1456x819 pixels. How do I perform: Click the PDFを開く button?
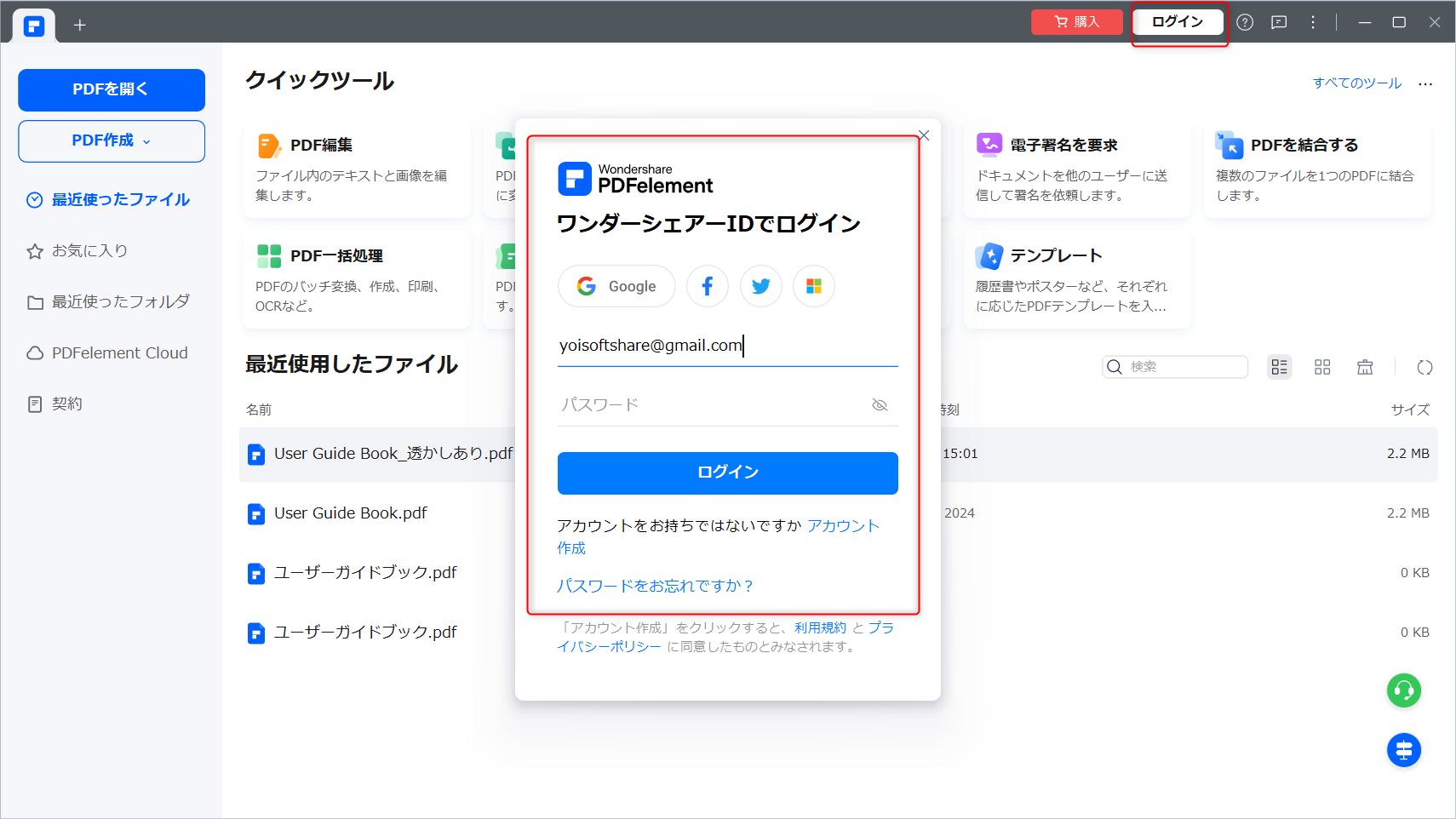coord(112,89)
